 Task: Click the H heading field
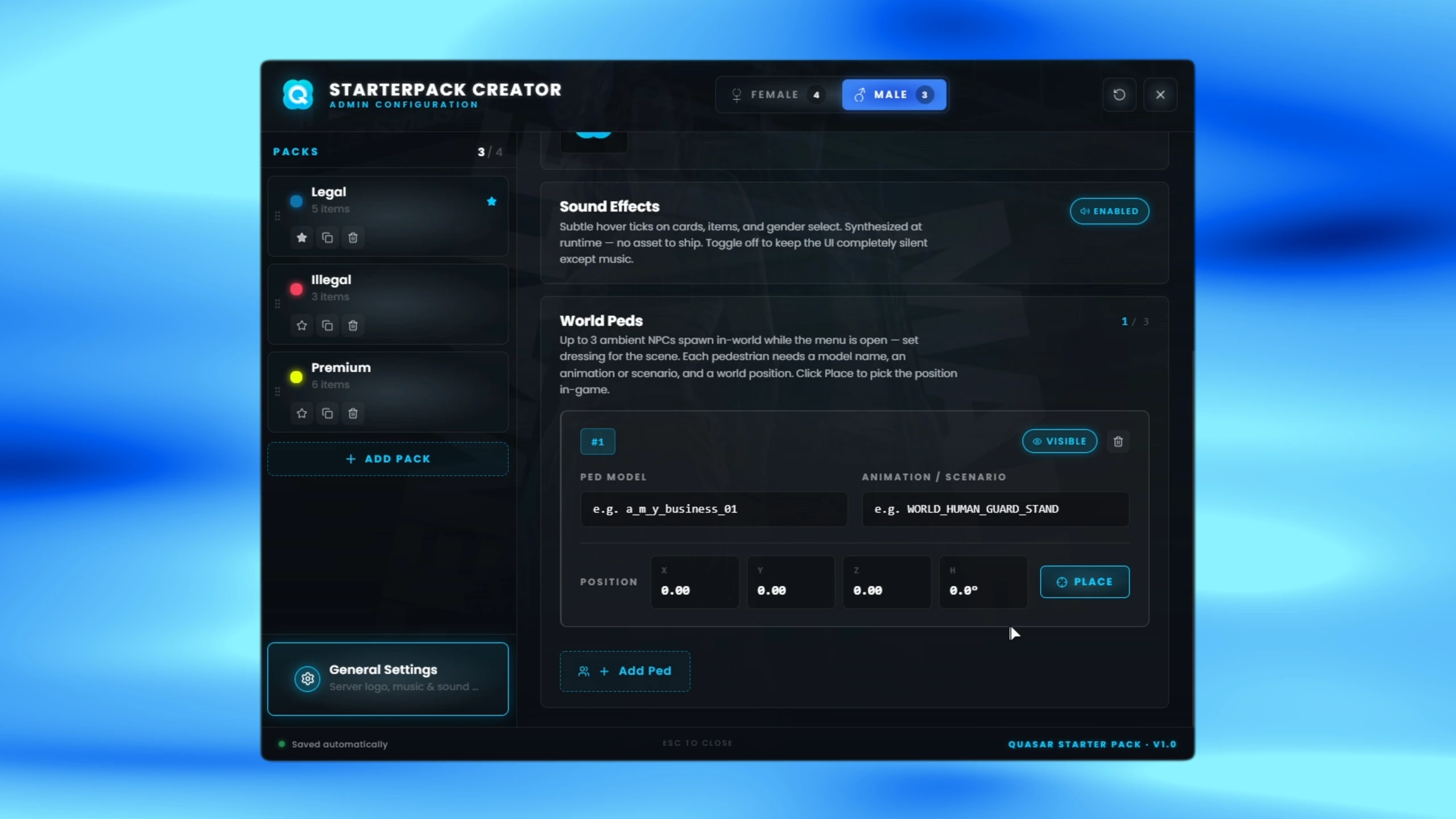tap(983, 582)
